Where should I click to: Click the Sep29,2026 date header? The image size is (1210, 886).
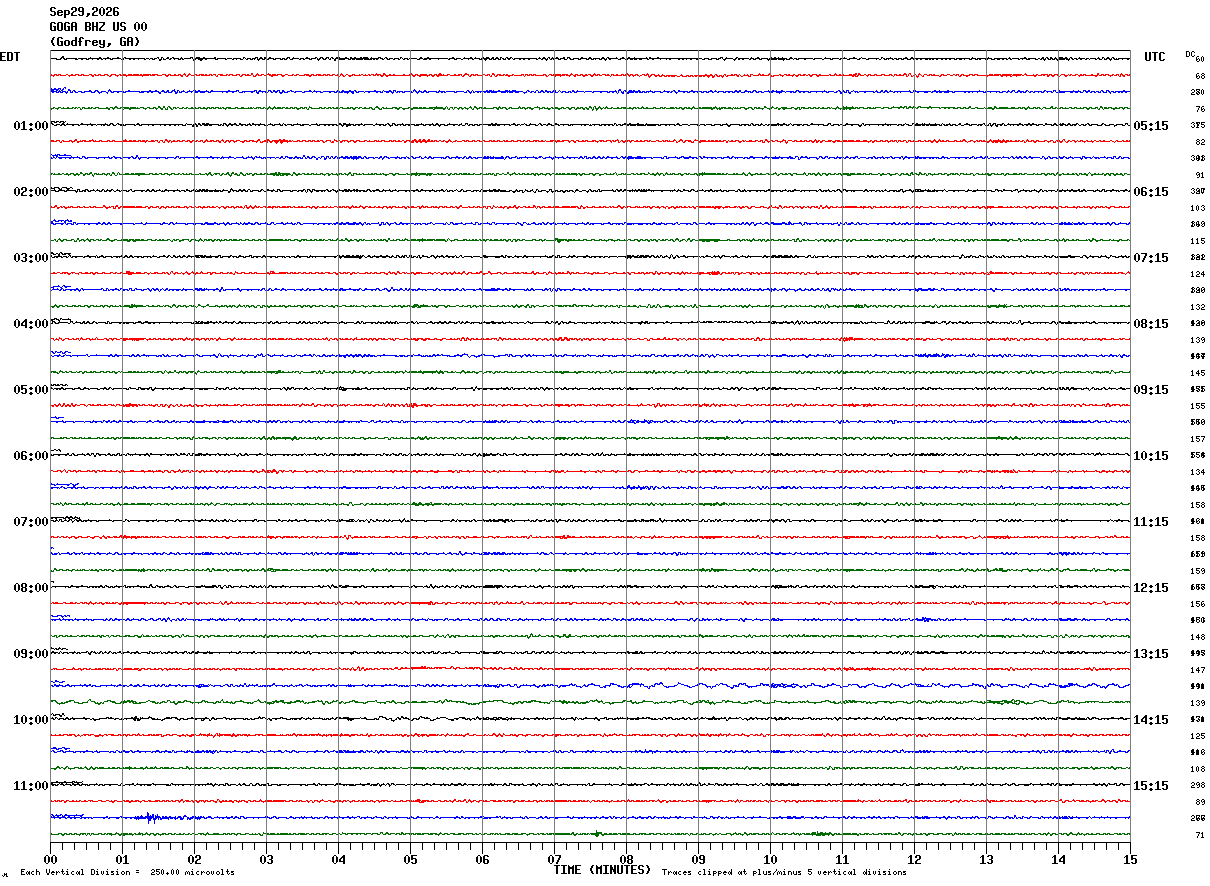(84, 12)
